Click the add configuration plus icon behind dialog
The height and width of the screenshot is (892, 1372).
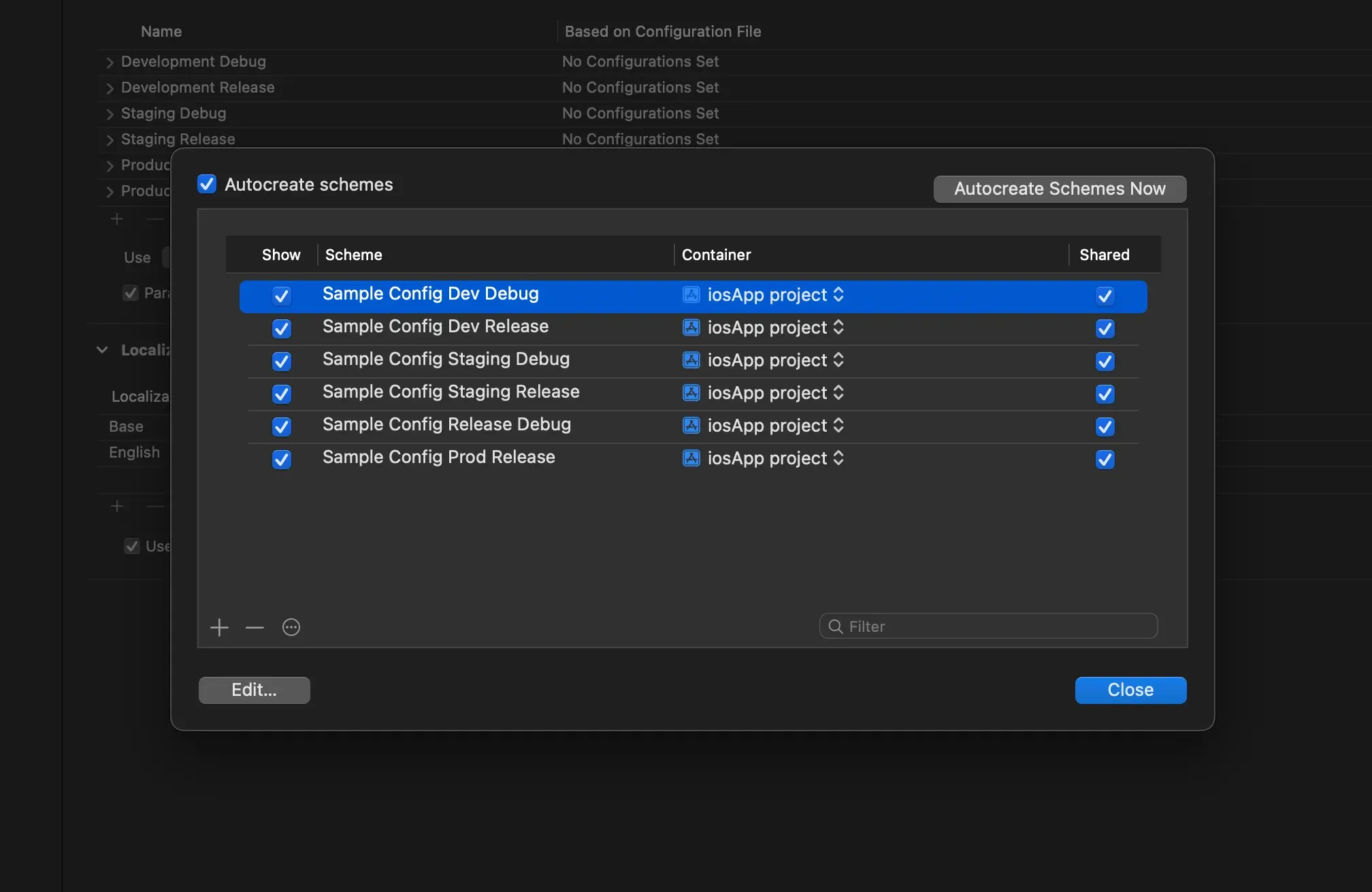[117, 219]
